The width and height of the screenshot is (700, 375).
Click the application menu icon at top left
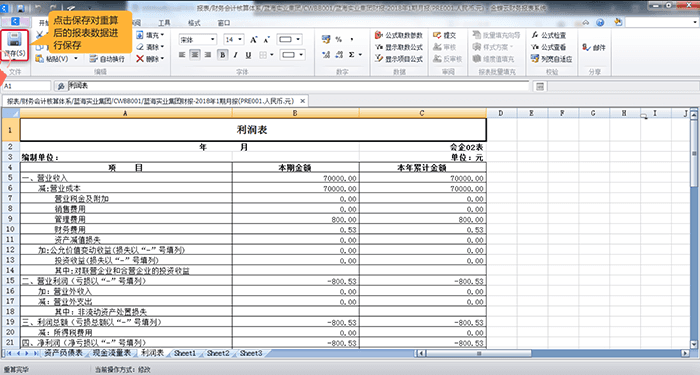pos(15,21)
